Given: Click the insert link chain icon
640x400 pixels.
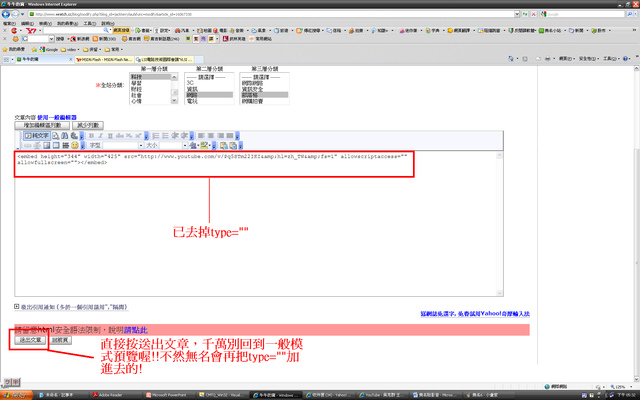Looking at the screenshot, I should pos(27,145).
